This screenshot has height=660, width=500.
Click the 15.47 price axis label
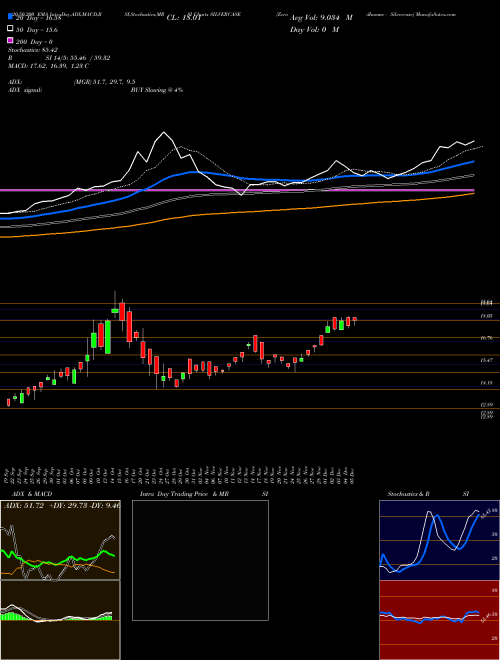tap(487, 360)
